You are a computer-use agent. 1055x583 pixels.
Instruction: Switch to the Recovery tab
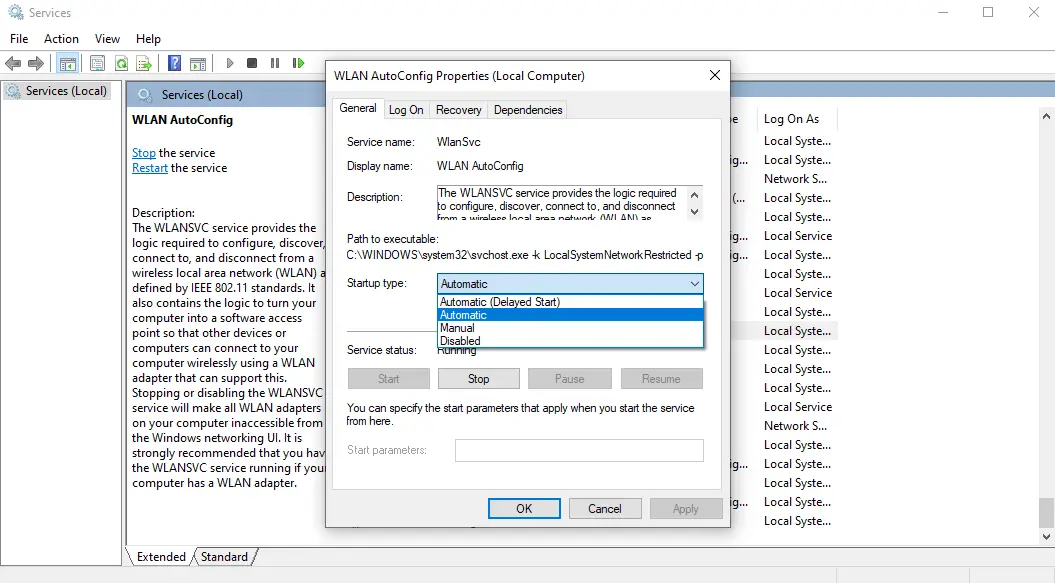(x=458, y=110)
